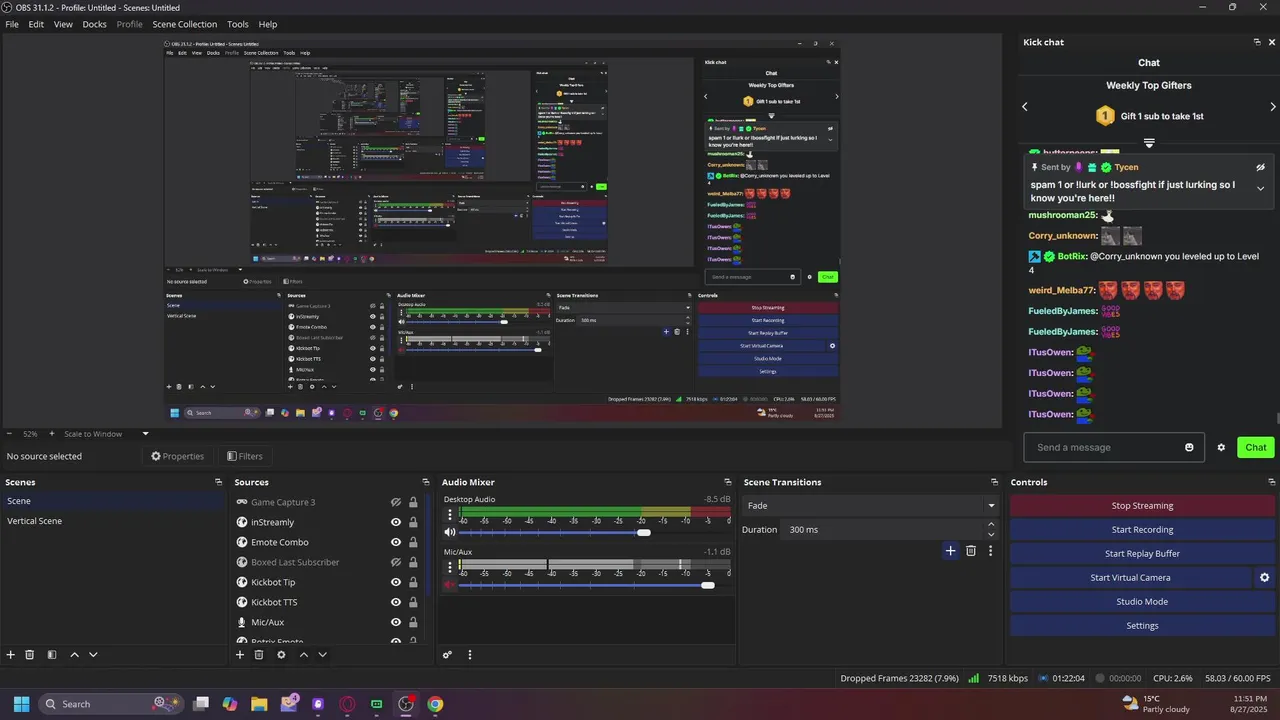Click Start Virtual Camera button
The image size is (1280, 720).
coord(1130,578)
